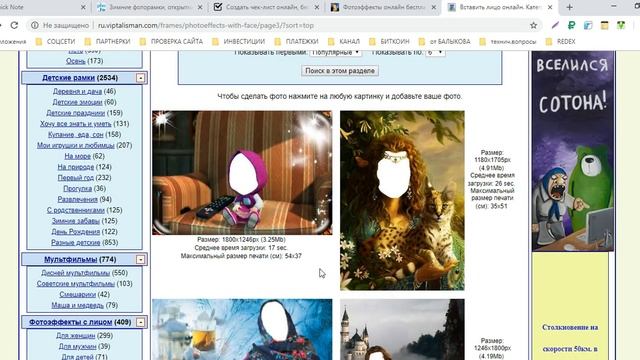Open the День Рождения link
Screen dimensions: 640x360
(76, 231)
